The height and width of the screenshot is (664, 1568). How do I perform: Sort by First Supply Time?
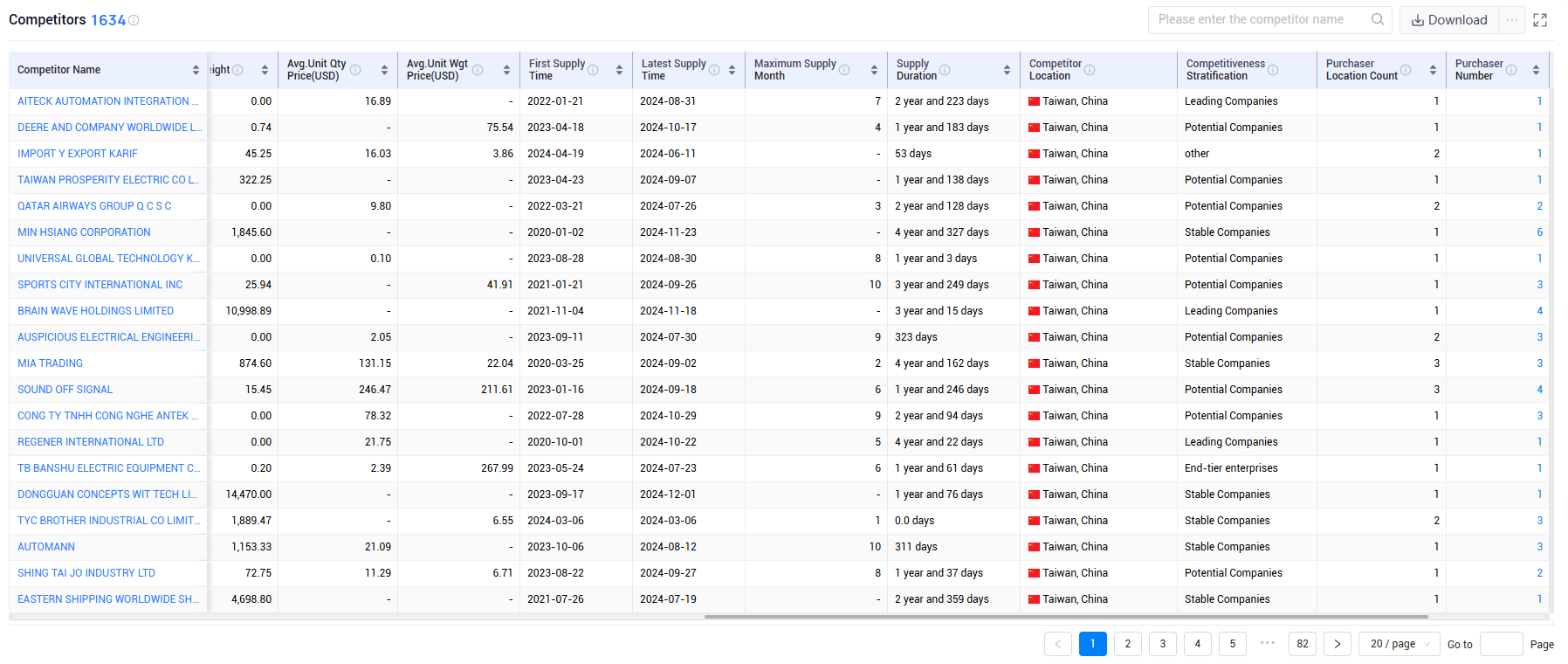619,70
